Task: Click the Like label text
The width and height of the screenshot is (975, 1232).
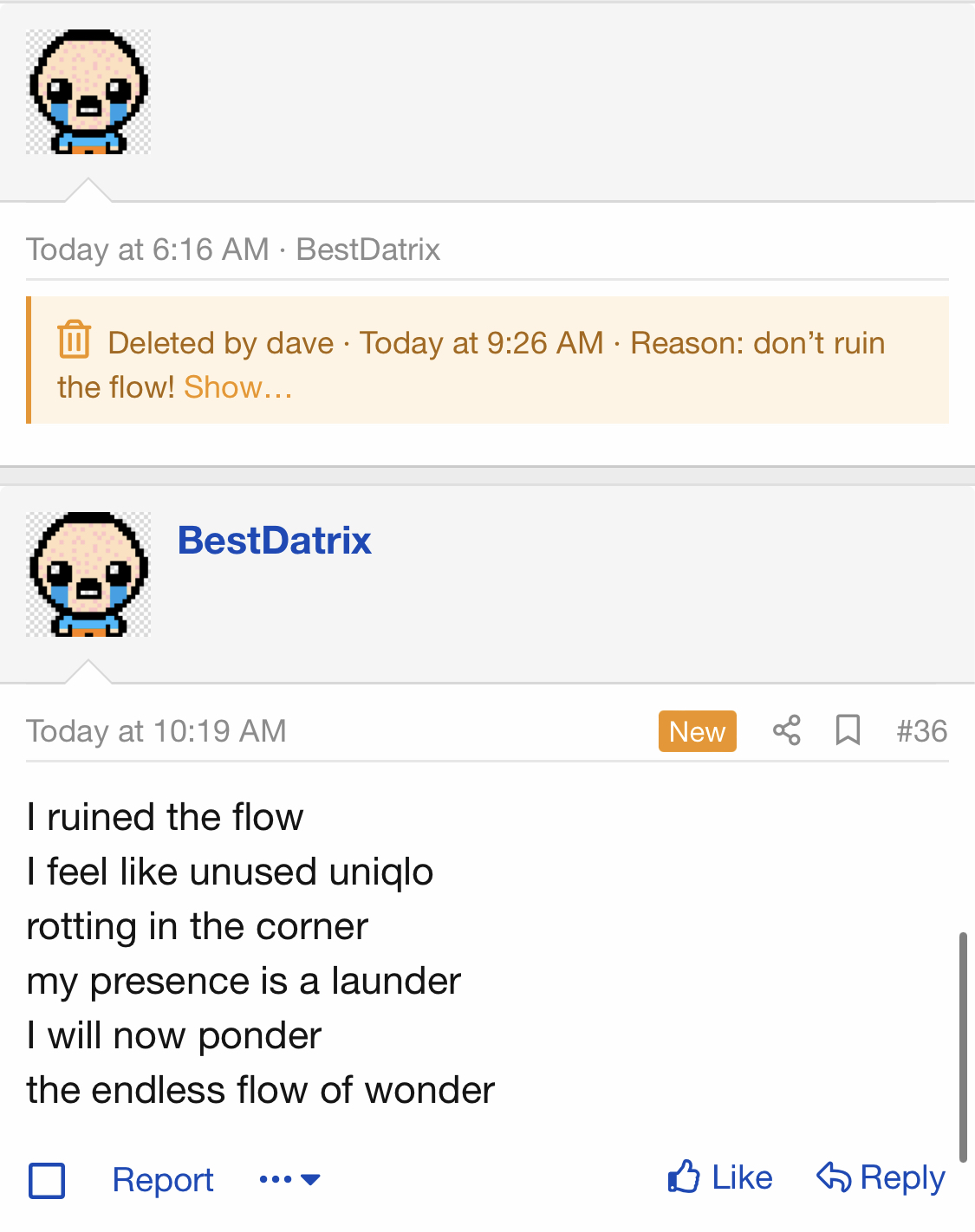Action: (742, 1177)
